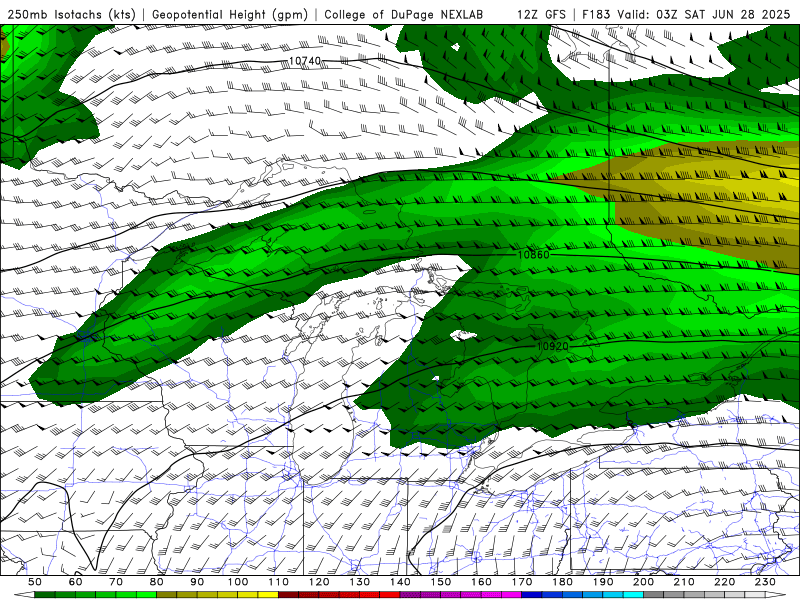Click the 200 value on the color scale
800x600 pixels.
coord(643,582)
